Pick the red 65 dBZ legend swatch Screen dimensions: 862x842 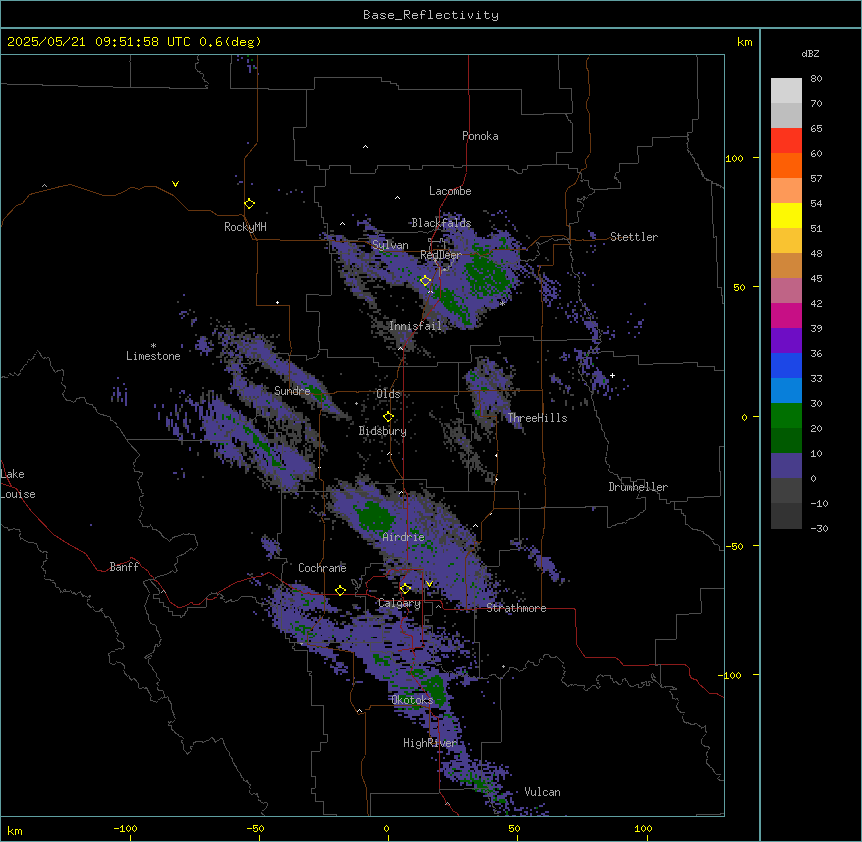point(786,141)
